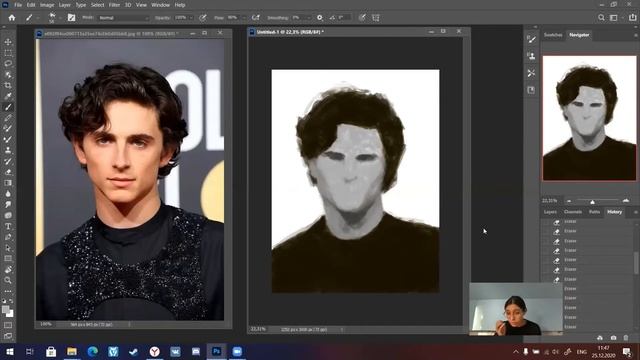Select the Rectangular Marquee tool
This screenshot has height=360, width=640.
(x=8, y=53)
